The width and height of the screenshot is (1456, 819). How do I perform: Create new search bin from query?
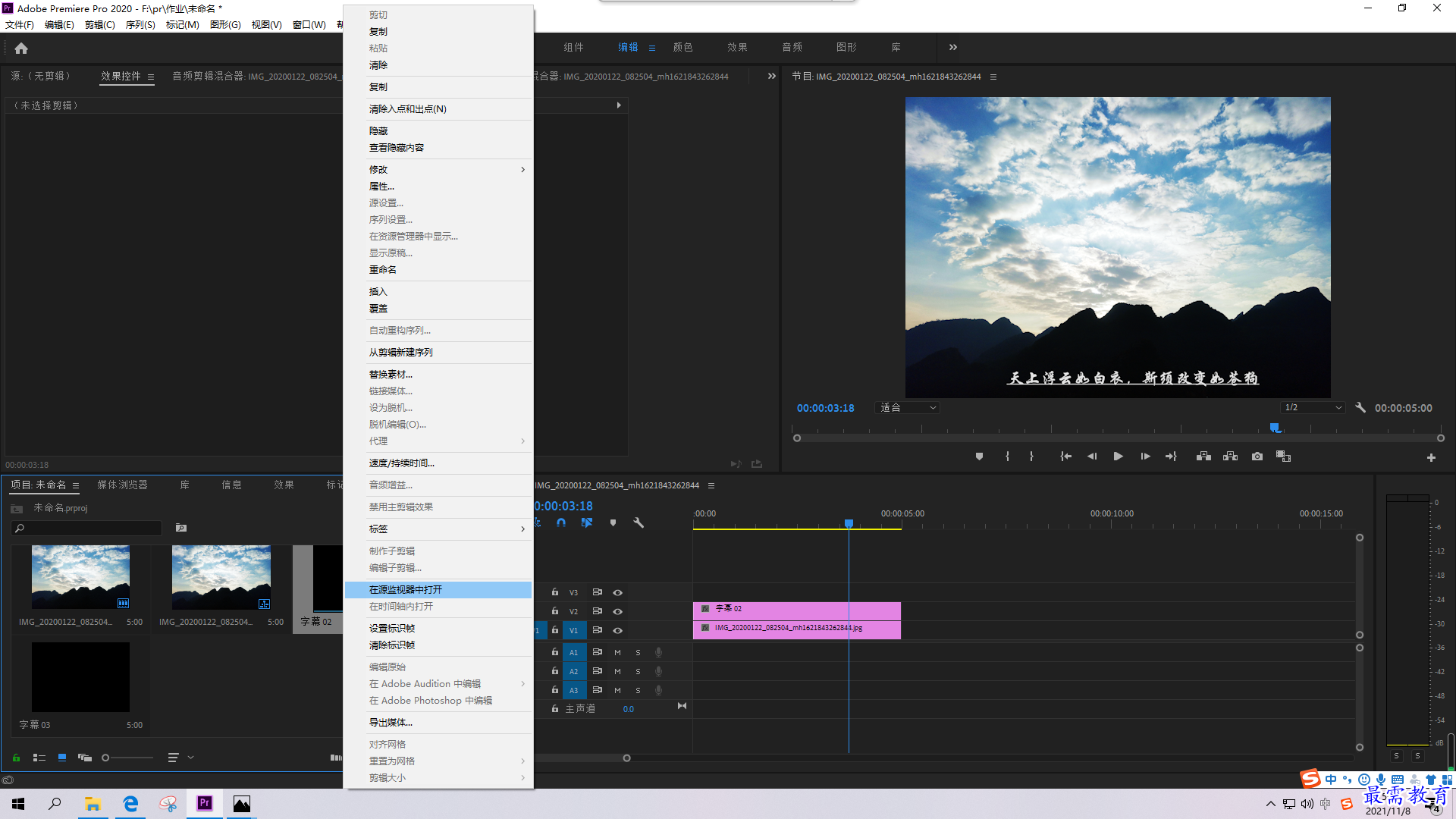coord(181,528)
